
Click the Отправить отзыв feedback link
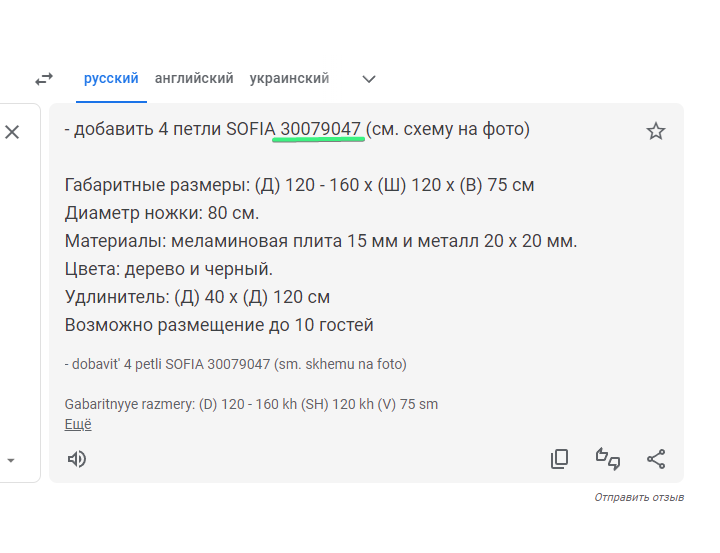(639, 497)
